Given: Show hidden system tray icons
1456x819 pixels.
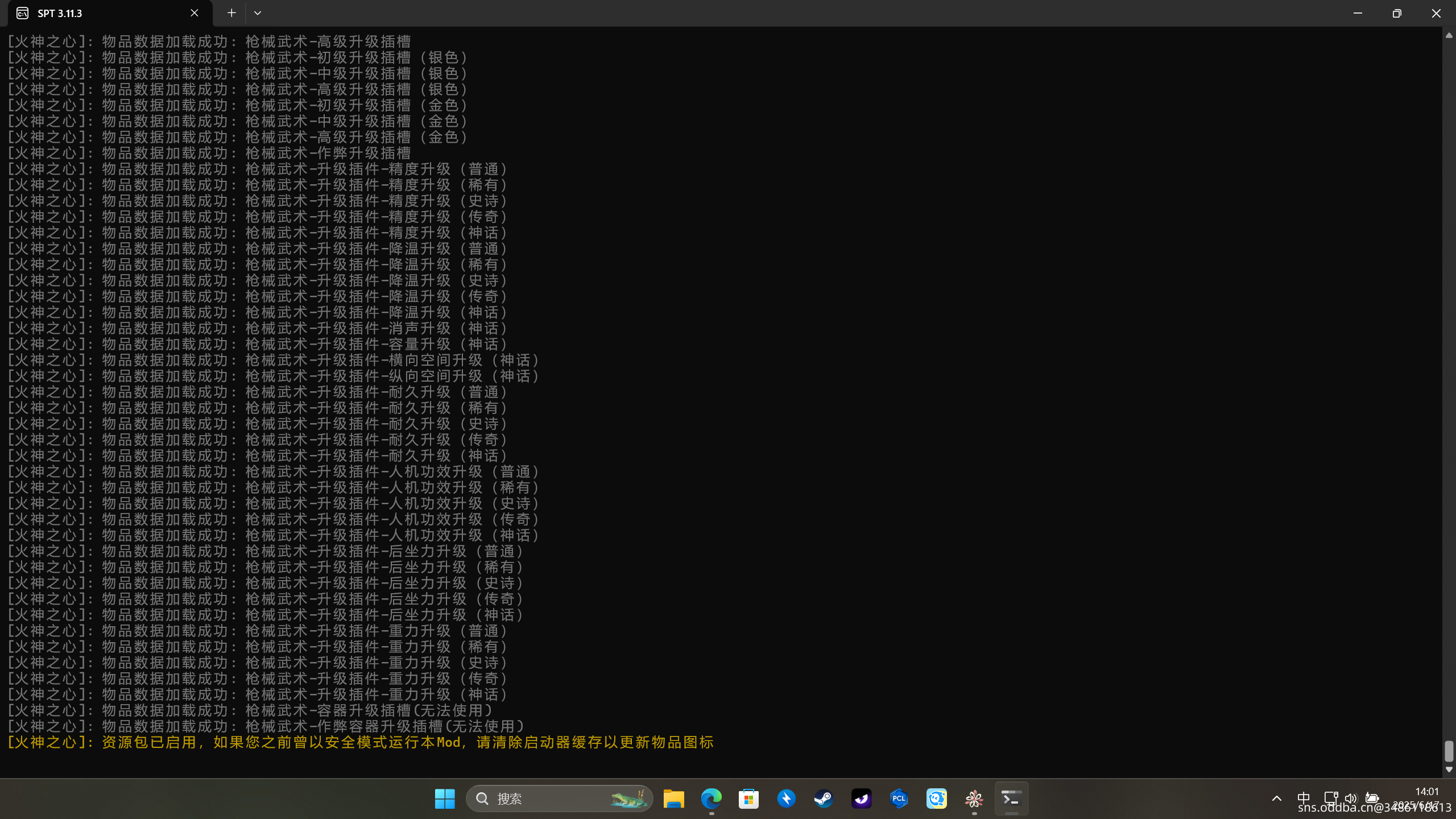Looking at the screenshot, I should 1276,798.
